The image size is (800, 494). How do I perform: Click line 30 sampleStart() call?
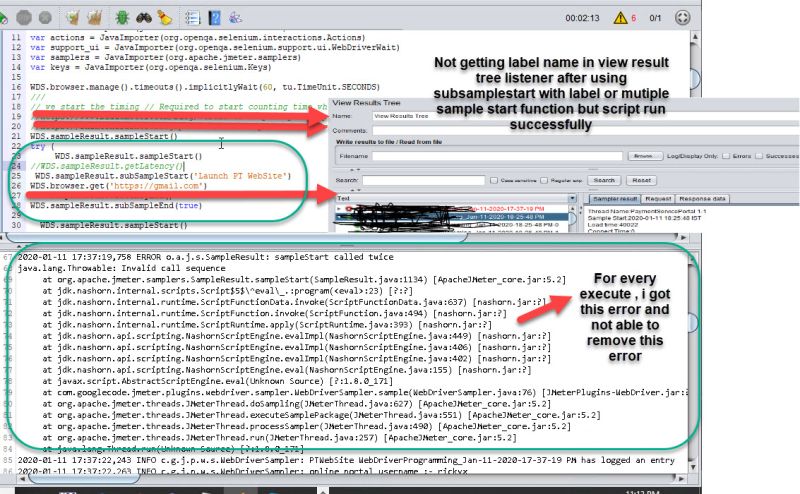point(113,225)
